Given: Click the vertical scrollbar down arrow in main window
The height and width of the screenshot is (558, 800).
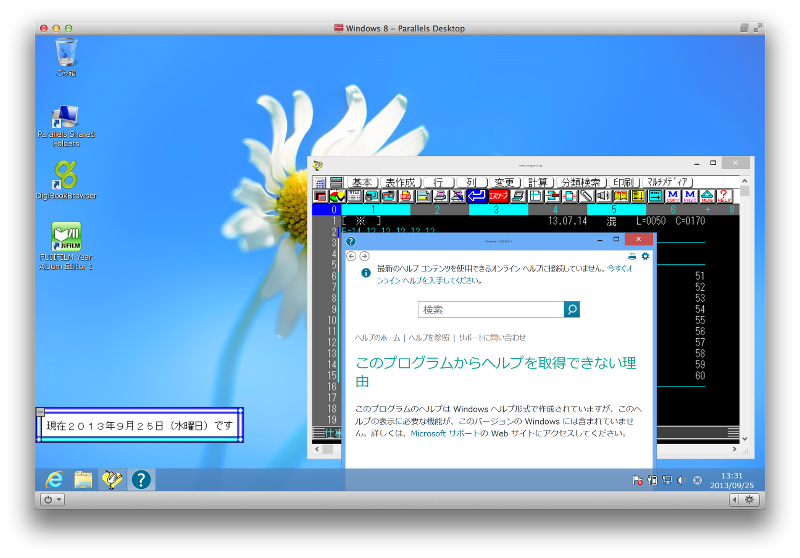Looking at the screenshot, I should (745, 438).
